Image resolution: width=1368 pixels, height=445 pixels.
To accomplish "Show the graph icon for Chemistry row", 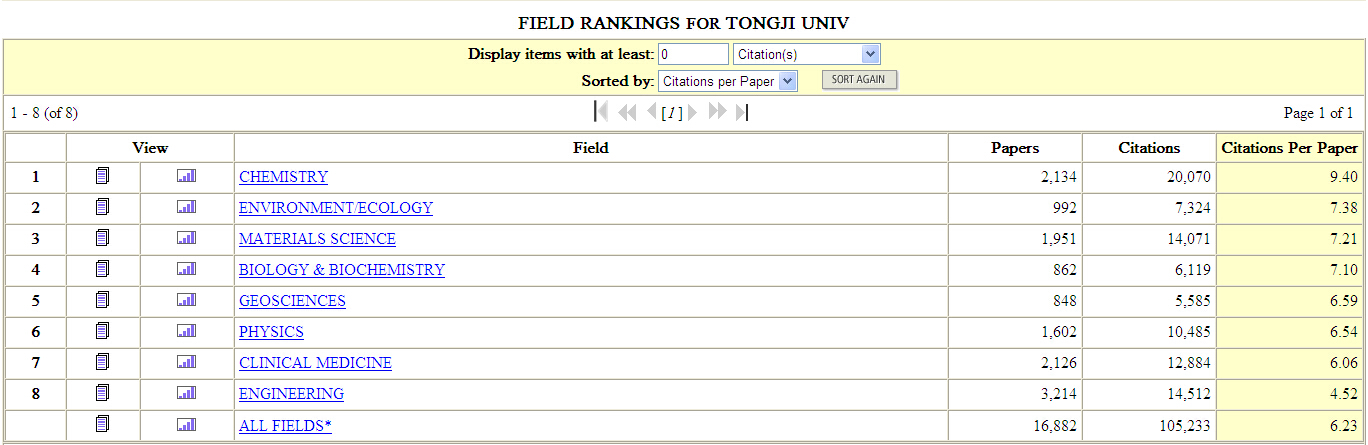I will [186, 176].
